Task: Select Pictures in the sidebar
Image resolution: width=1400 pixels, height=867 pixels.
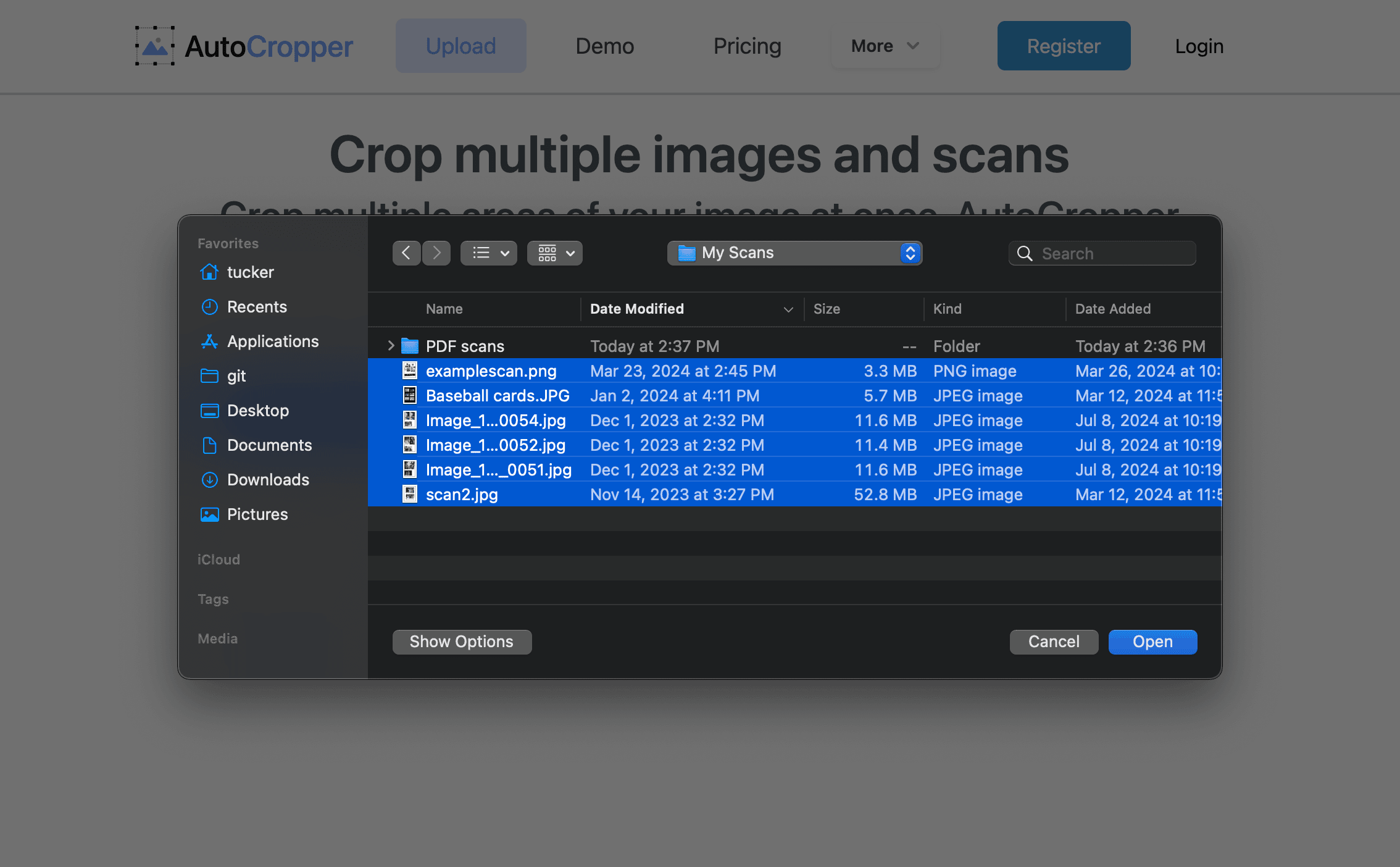Action: [x=257, y=514]
